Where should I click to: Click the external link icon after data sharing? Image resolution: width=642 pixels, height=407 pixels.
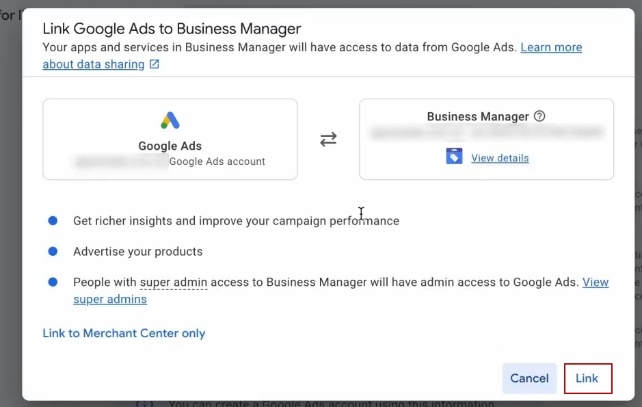154,64
